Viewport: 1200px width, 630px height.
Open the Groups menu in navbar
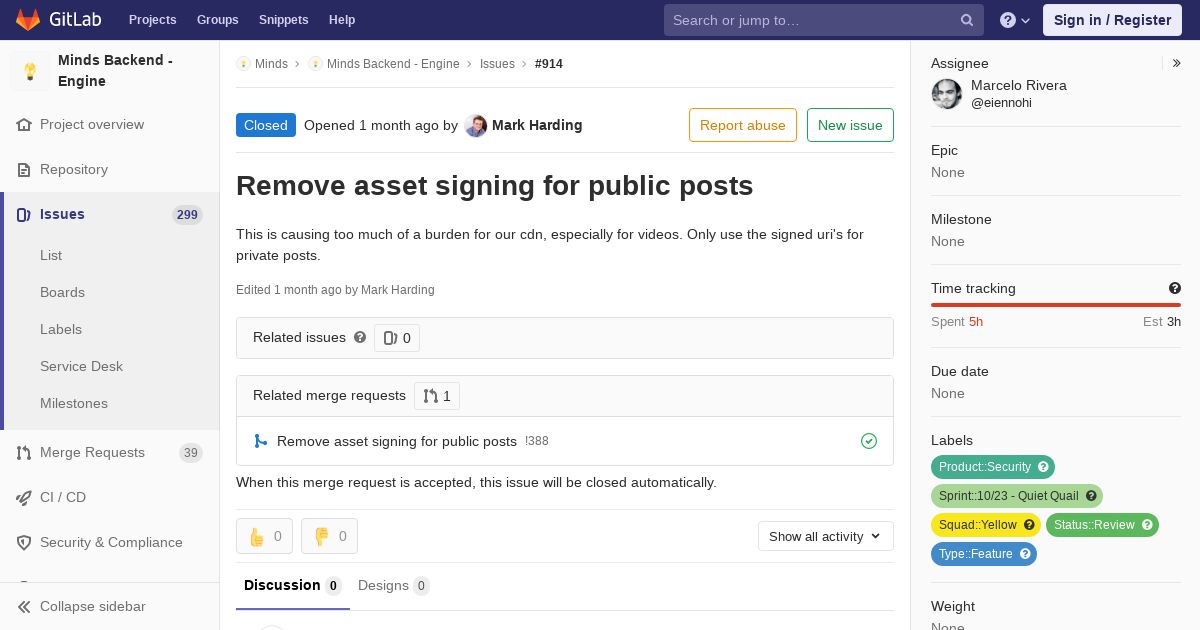pos(217,20)
